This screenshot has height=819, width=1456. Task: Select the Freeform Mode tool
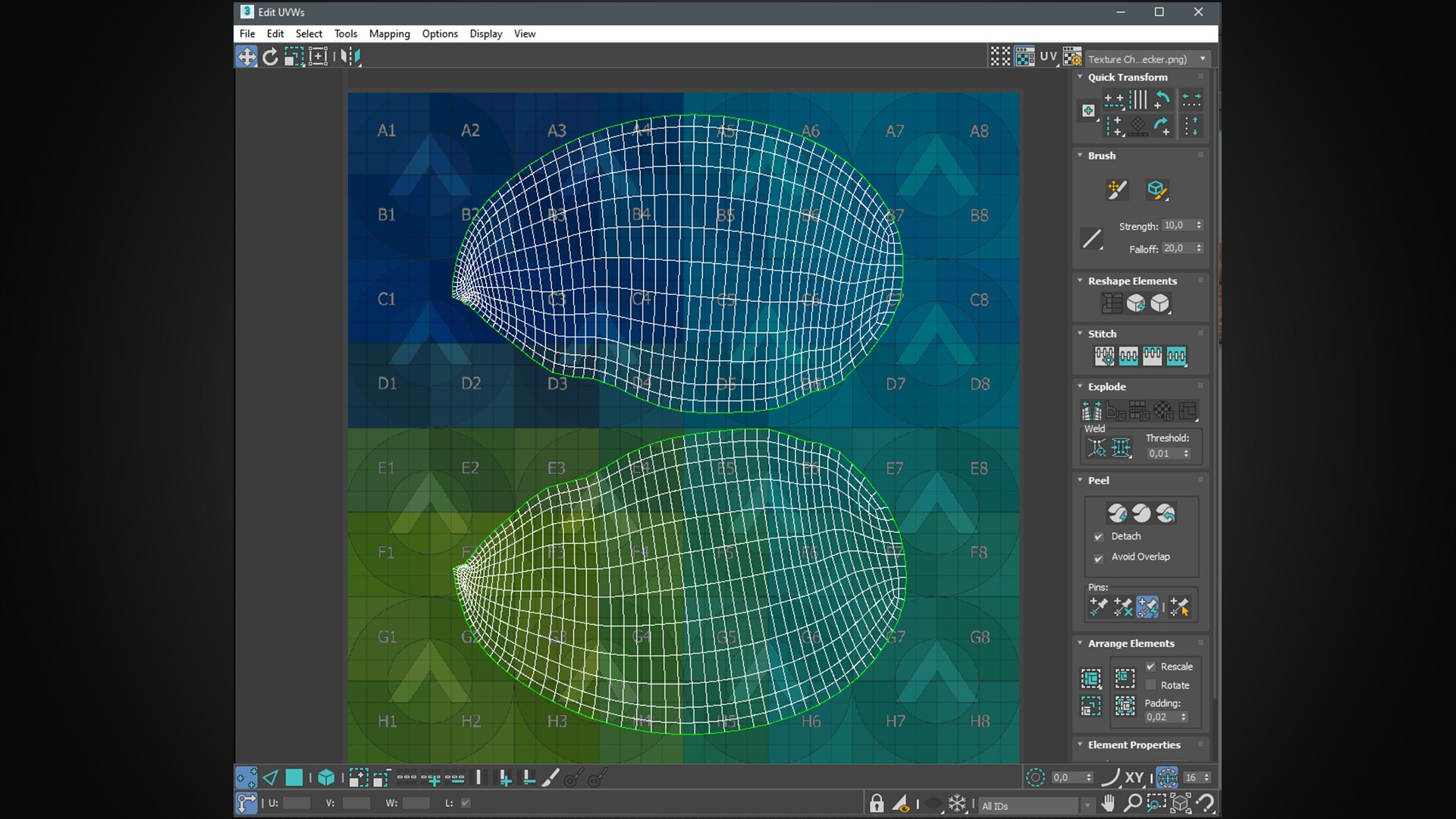tap(318, 56)
